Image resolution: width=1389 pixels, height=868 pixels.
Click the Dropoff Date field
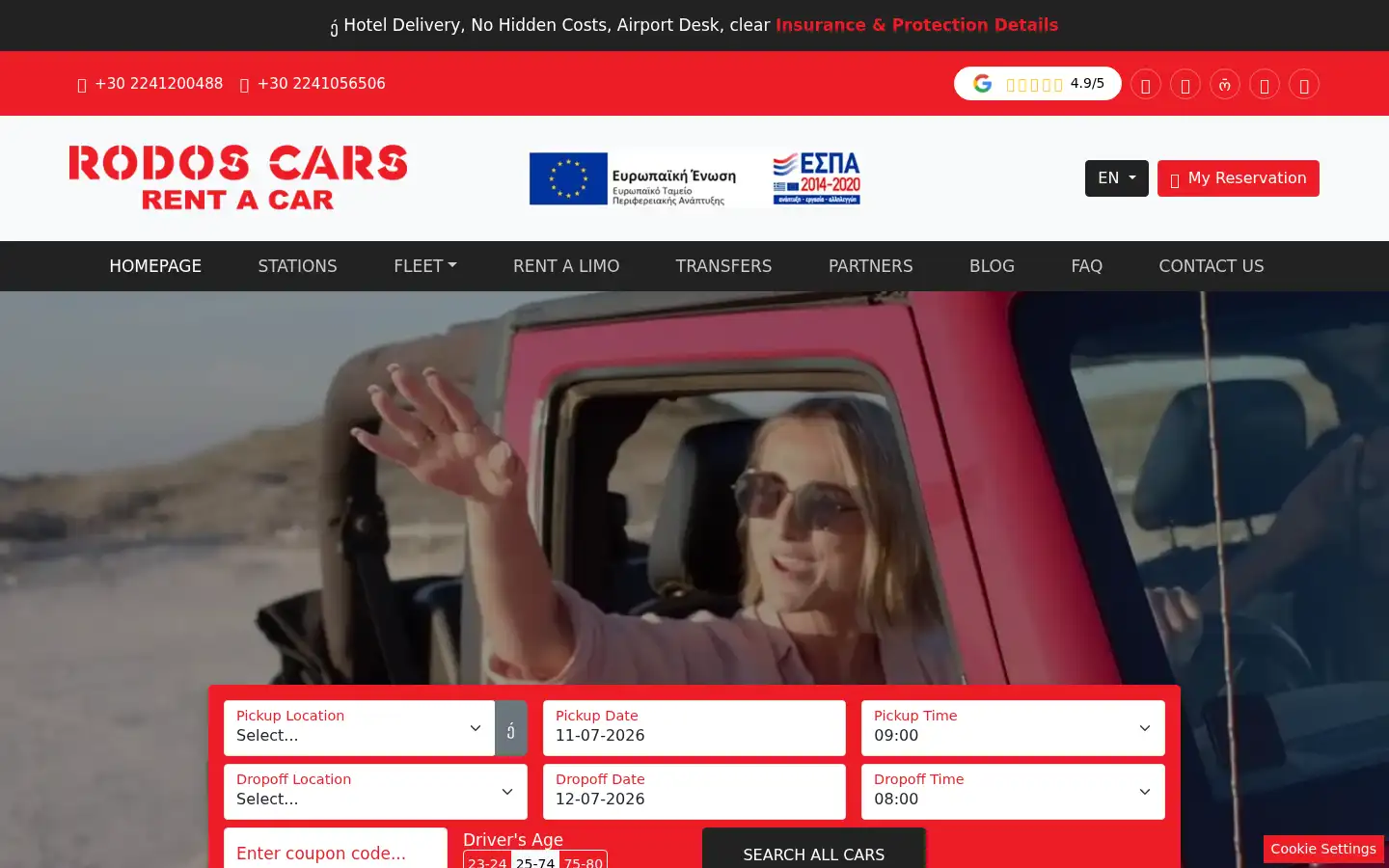[694, 792]
